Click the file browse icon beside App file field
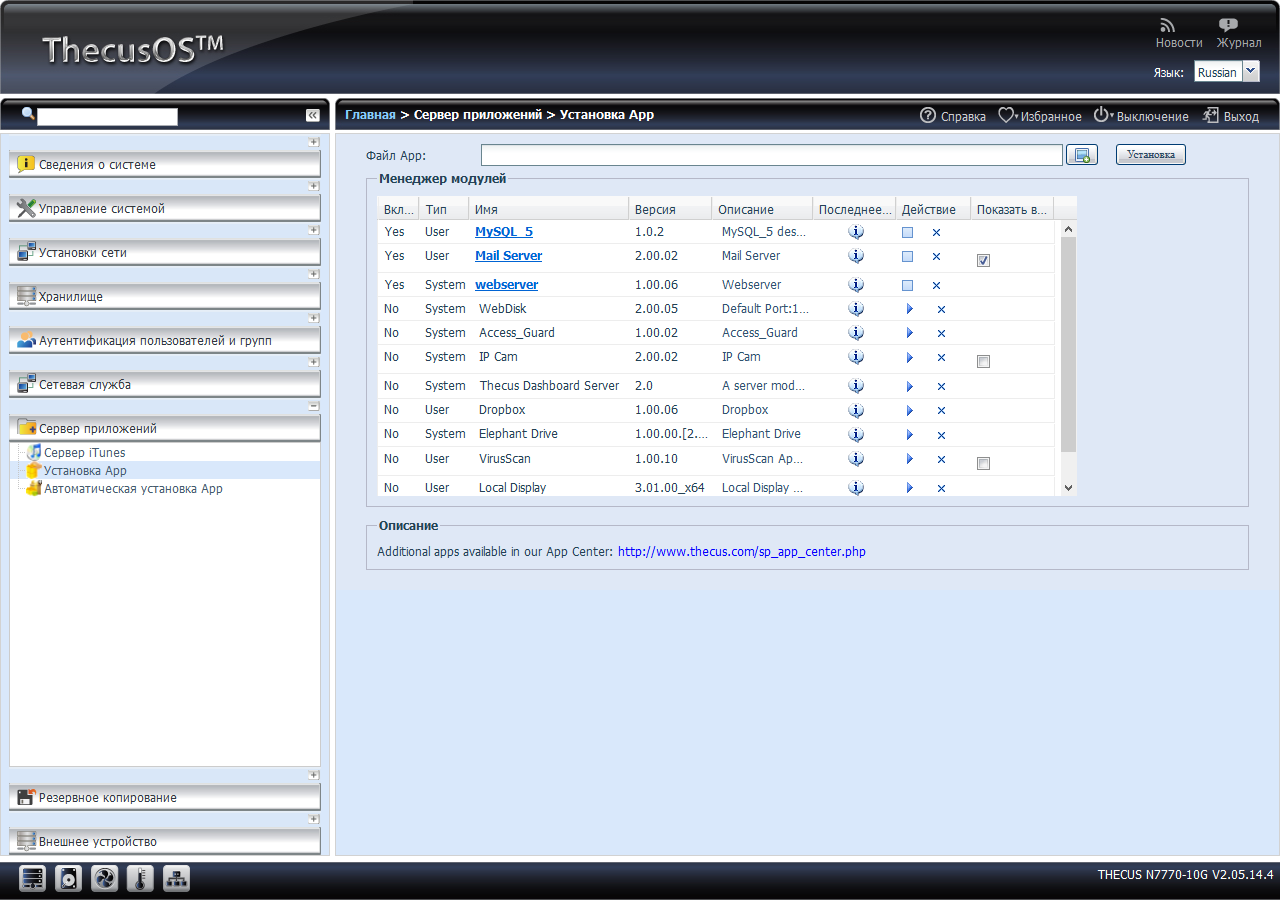 (1082, 155)
